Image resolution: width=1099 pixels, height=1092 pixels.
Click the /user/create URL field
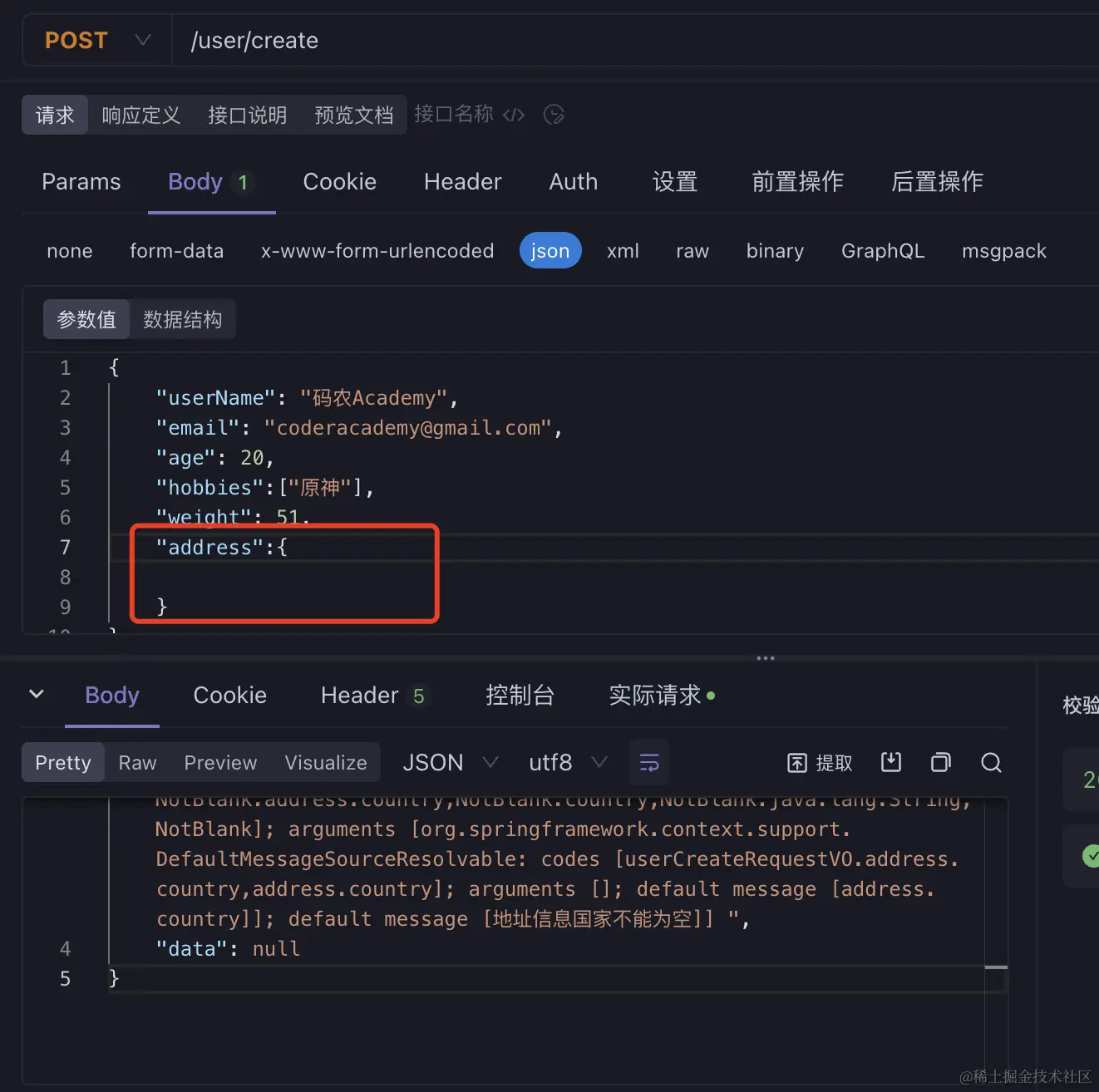point(254,39)
